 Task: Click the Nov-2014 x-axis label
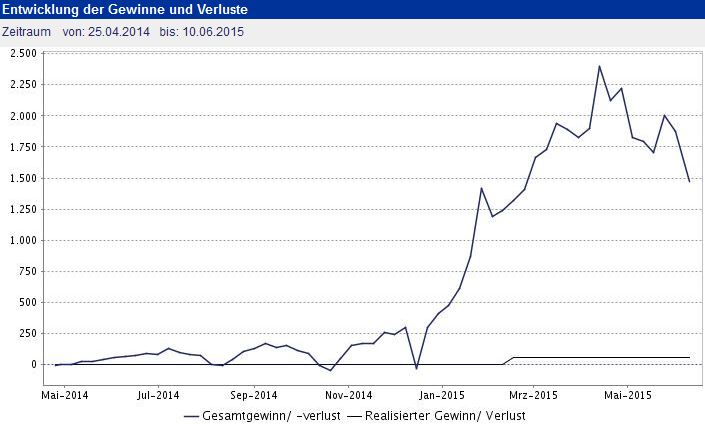tap(349, 395)
